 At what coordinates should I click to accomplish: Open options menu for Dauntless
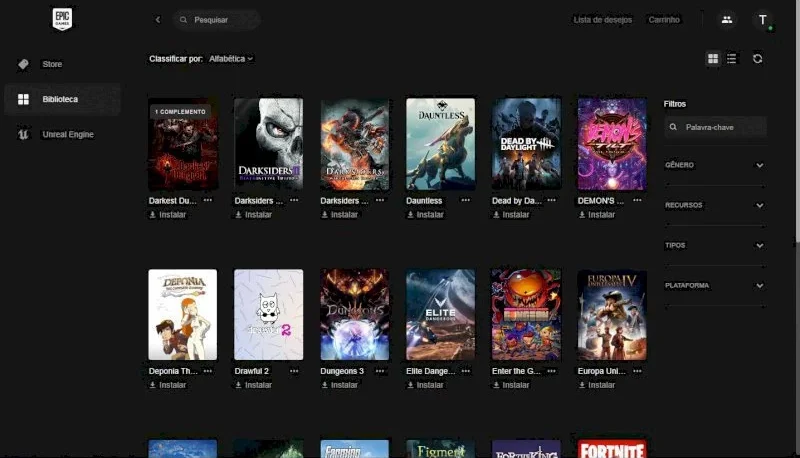[465, 200]
